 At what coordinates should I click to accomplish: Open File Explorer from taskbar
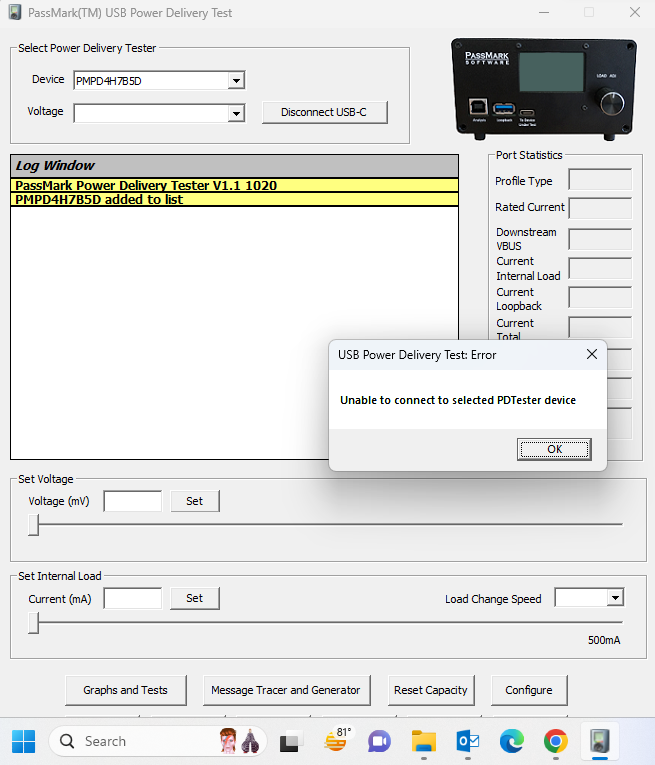[x=424, y=742]
